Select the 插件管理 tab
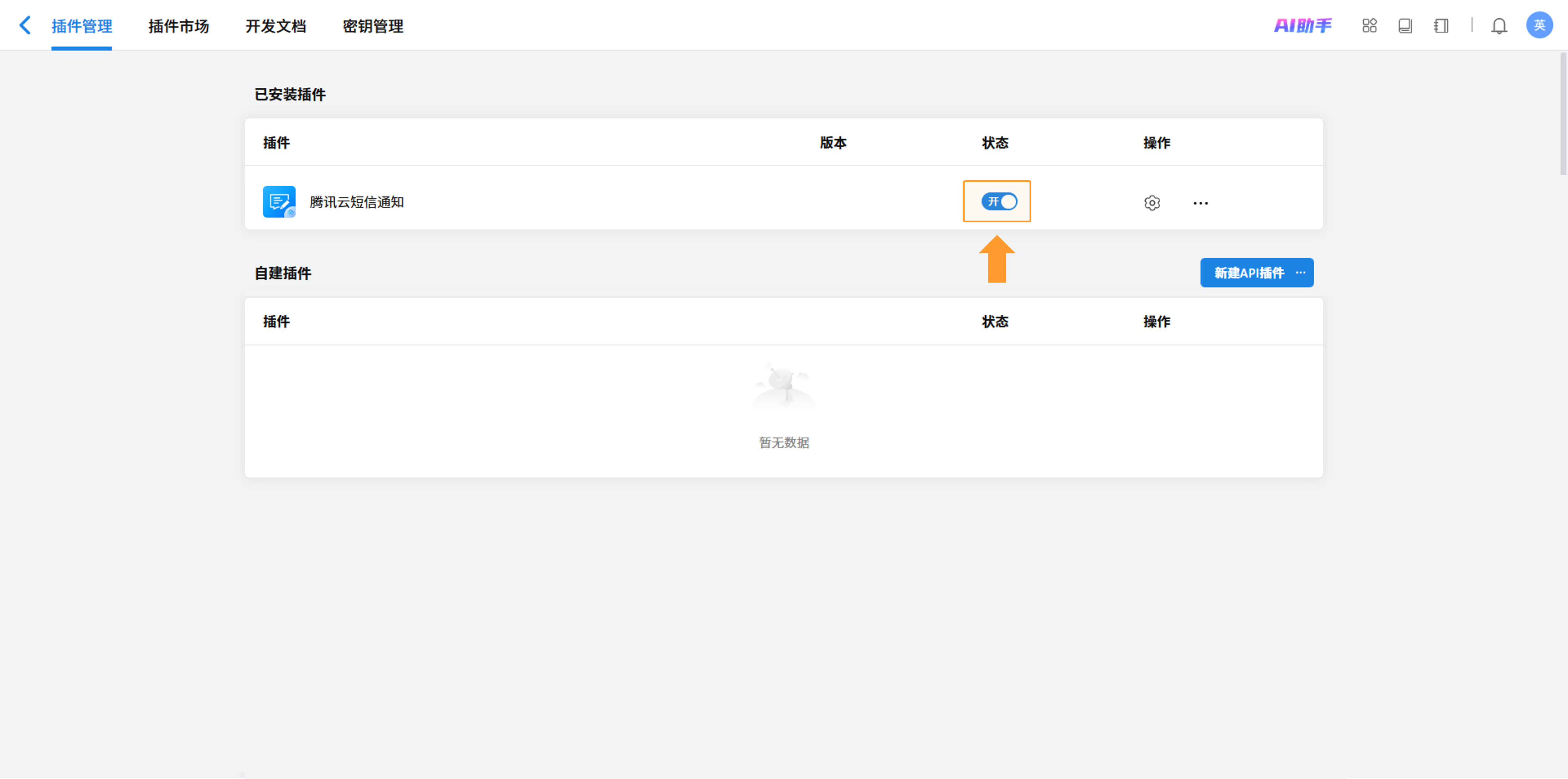 [82, 26]
